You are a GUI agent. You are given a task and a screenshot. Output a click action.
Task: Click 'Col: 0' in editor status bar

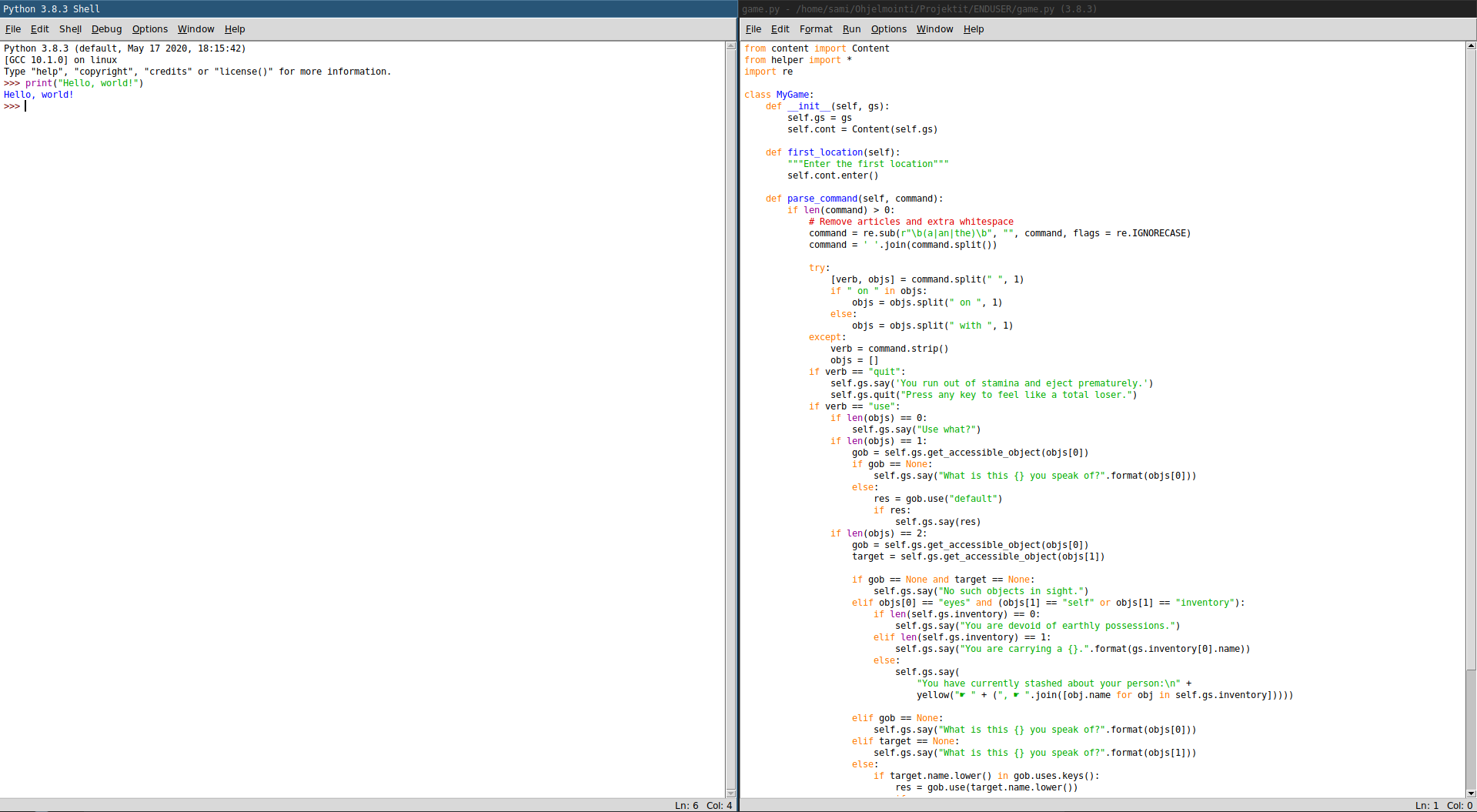1459,806
